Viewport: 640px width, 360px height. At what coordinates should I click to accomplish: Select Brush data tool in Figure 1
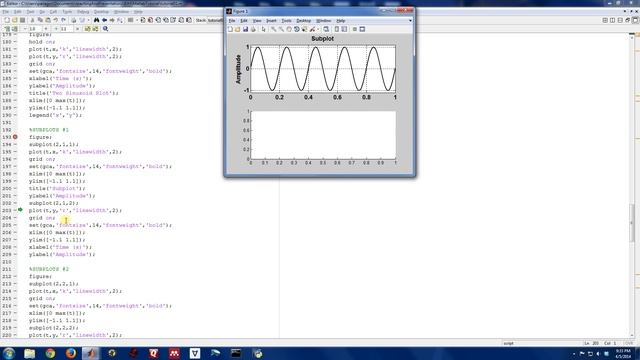coord(312,29)
